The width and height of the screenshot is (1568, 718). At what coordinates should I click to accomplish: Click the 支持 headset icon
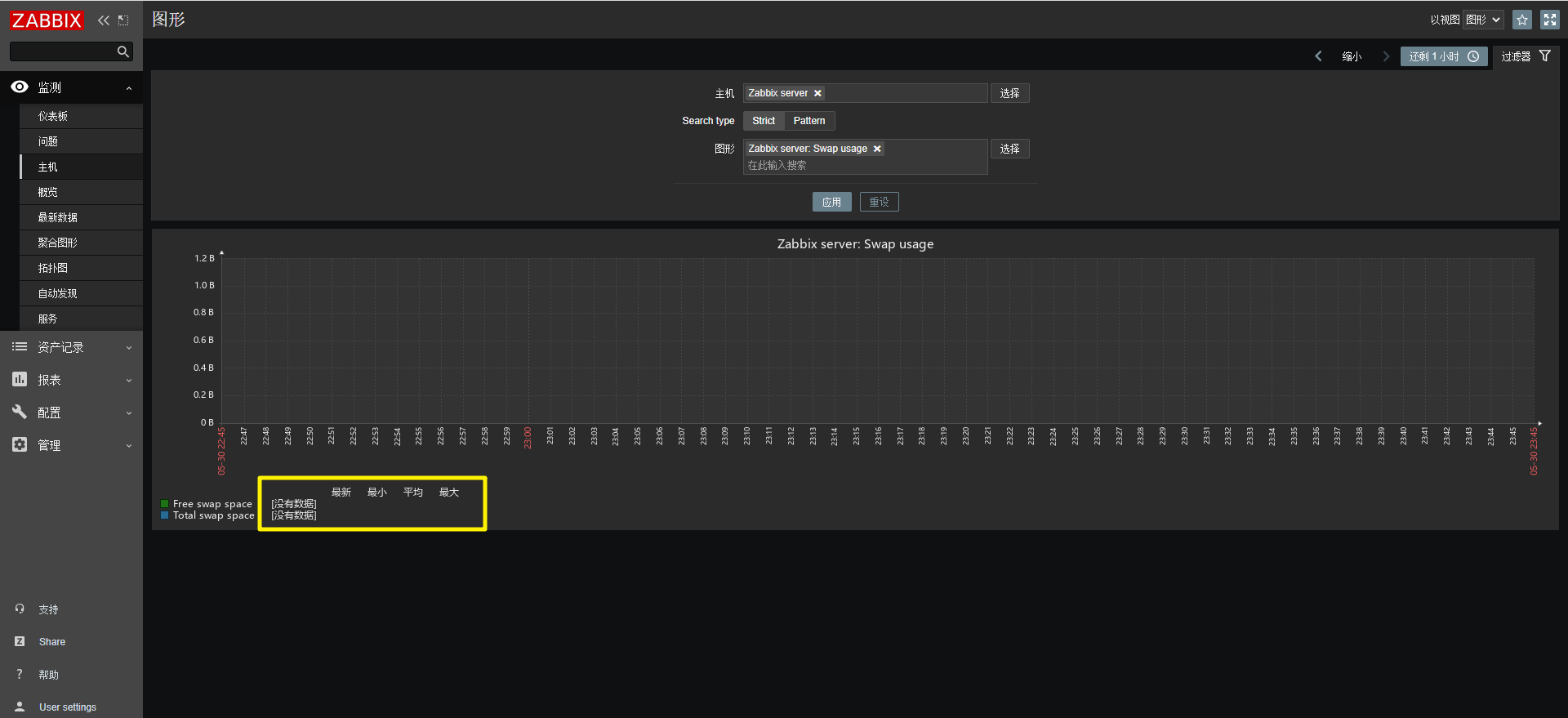20,609
